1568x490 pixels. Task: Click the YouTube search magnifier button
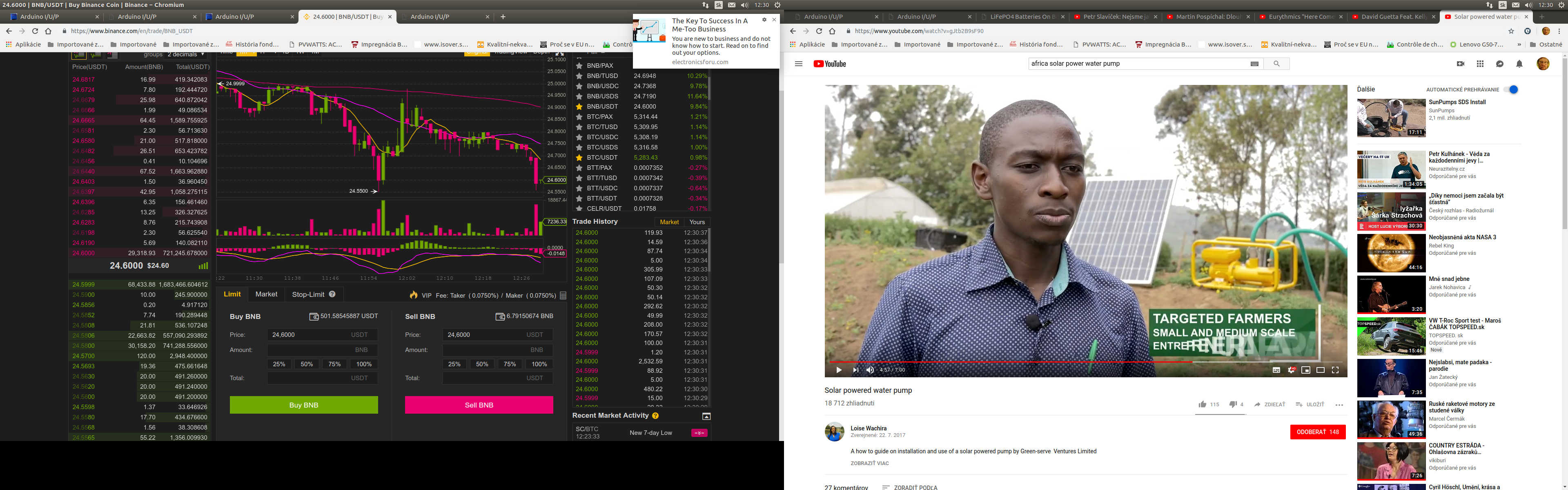point(1276,64)
